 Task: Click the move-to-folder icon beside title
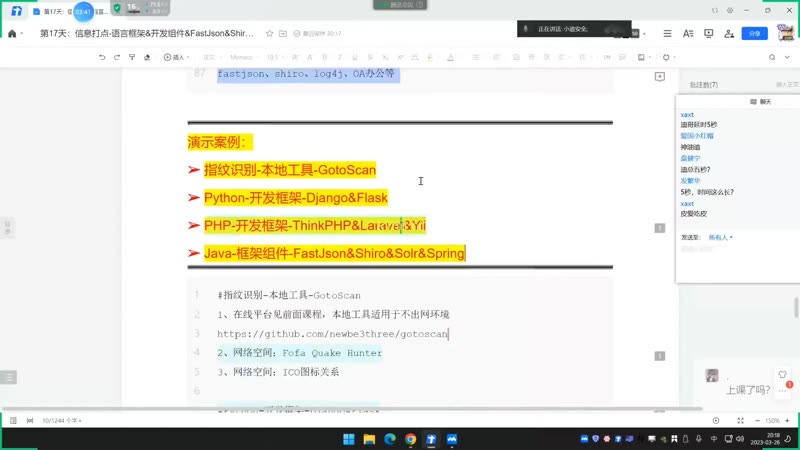pos(283,34)
